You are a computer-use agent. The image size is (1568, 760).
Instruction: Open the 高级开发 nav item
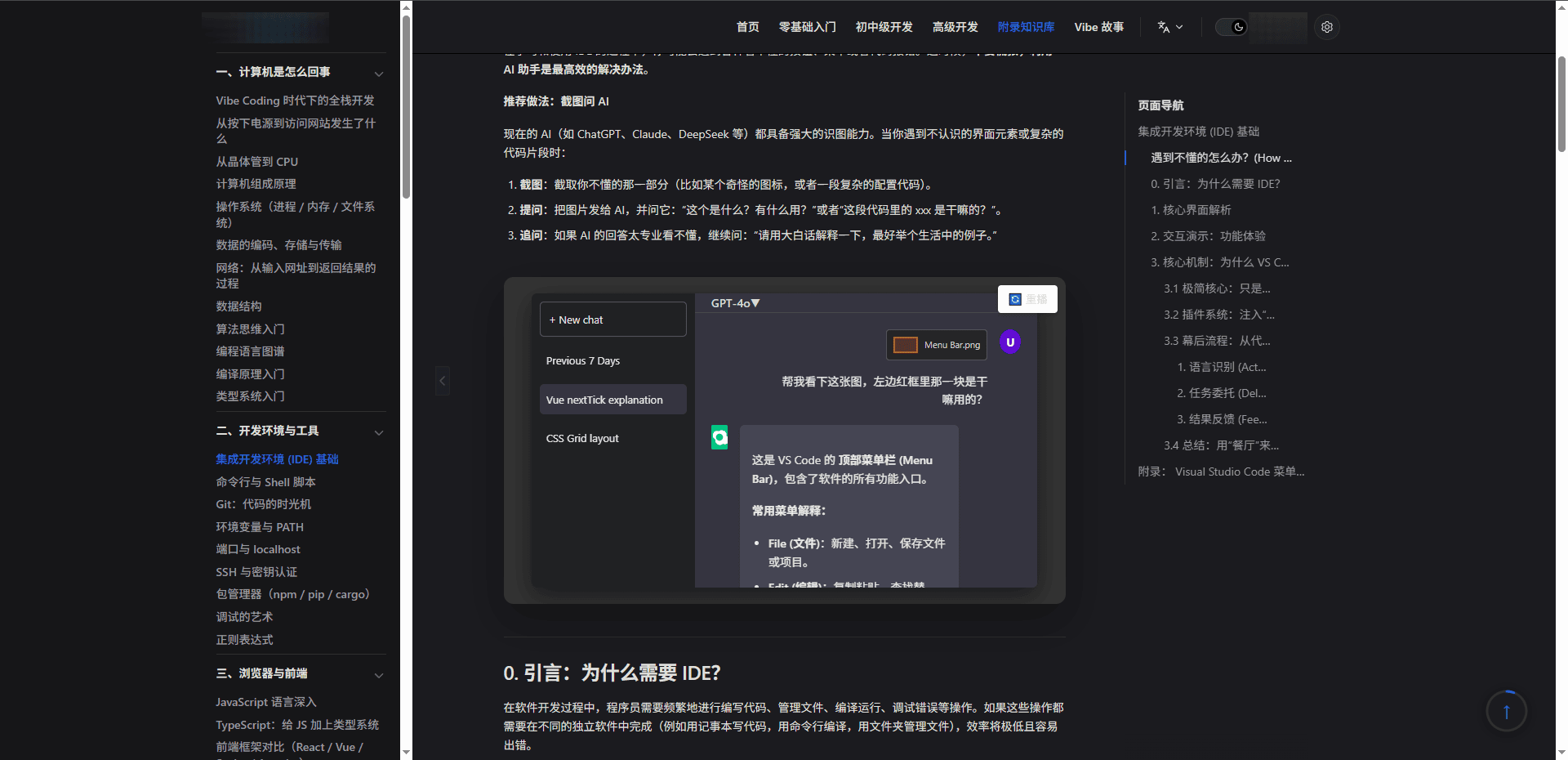tap(955, 27)
